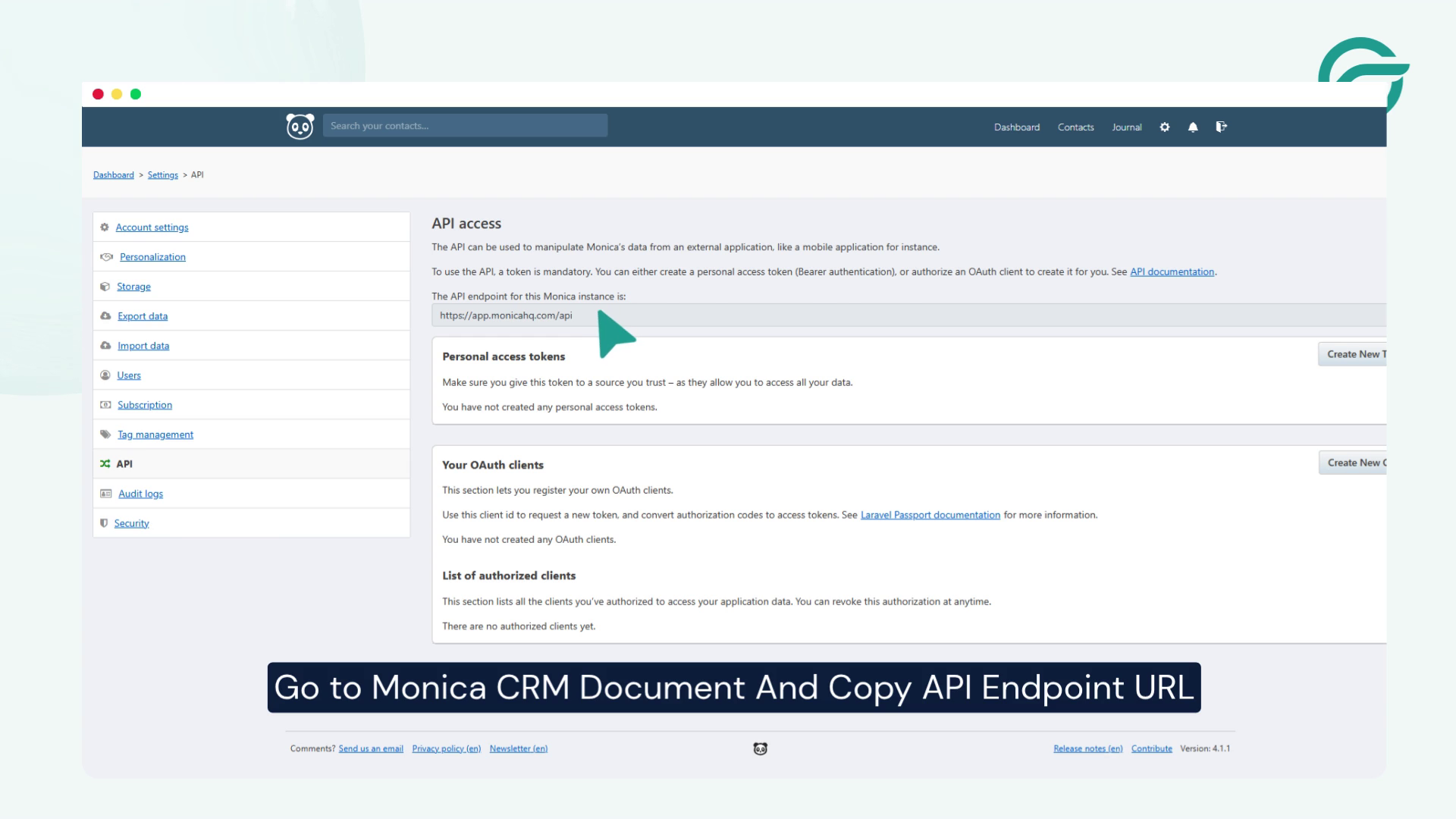Click the icon beside Personalization
Image resolution: width=1456 pixels, height=819 pixels.
106,256
